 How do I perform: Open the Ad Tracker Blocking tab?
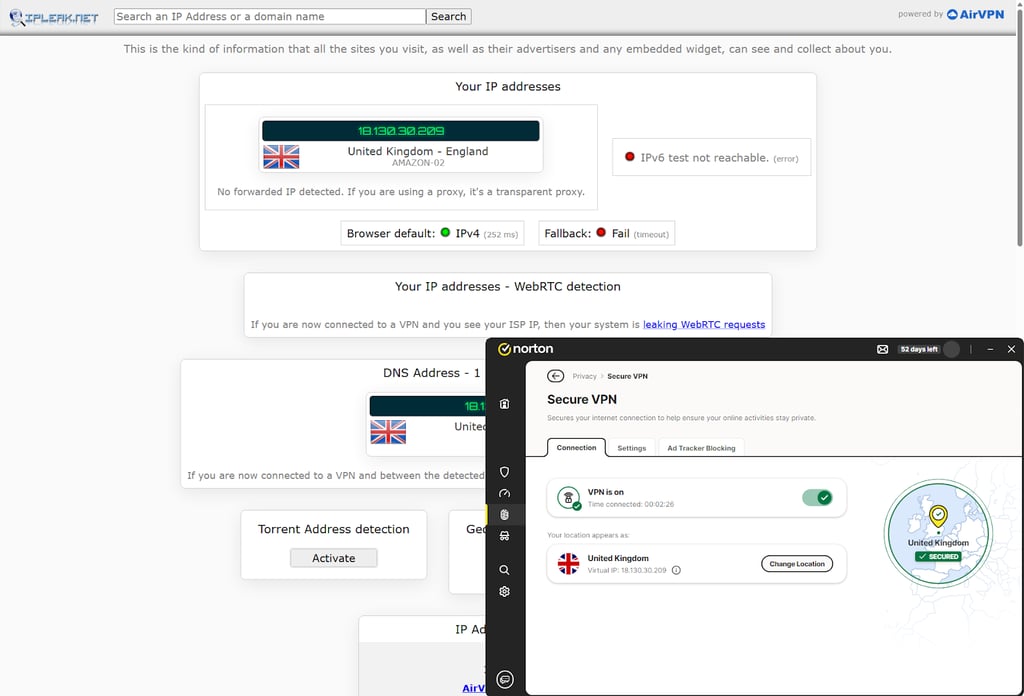(701, 448)
